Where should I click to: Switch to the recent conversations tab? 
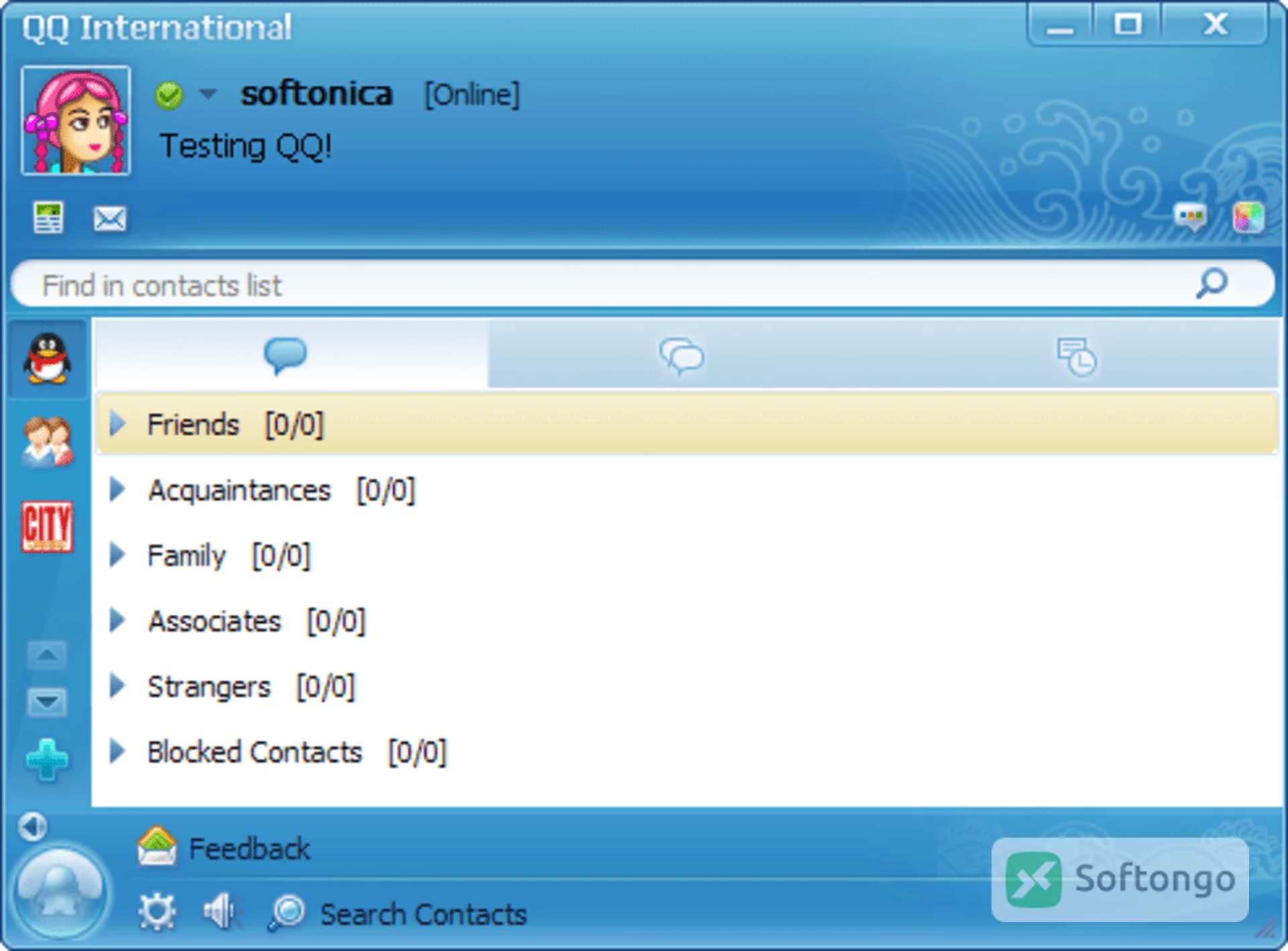1077,355
